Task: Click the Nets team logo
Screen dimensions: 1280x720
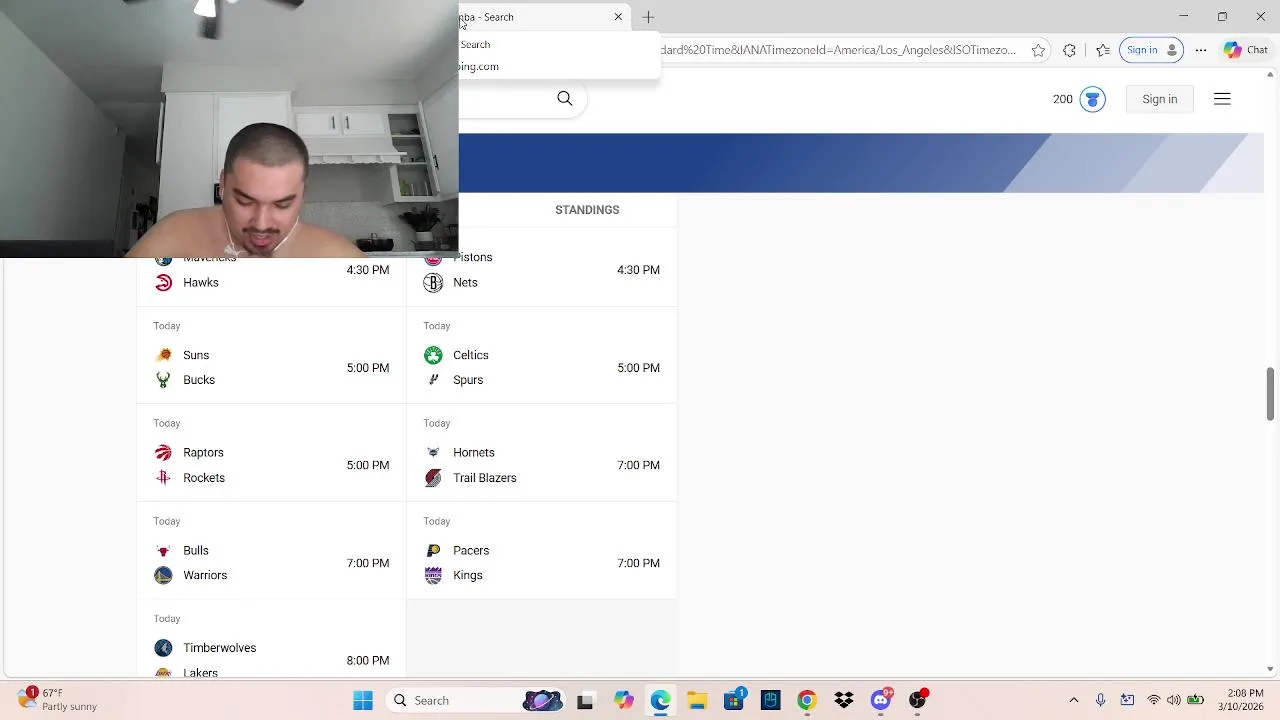Action: (433, 283)
